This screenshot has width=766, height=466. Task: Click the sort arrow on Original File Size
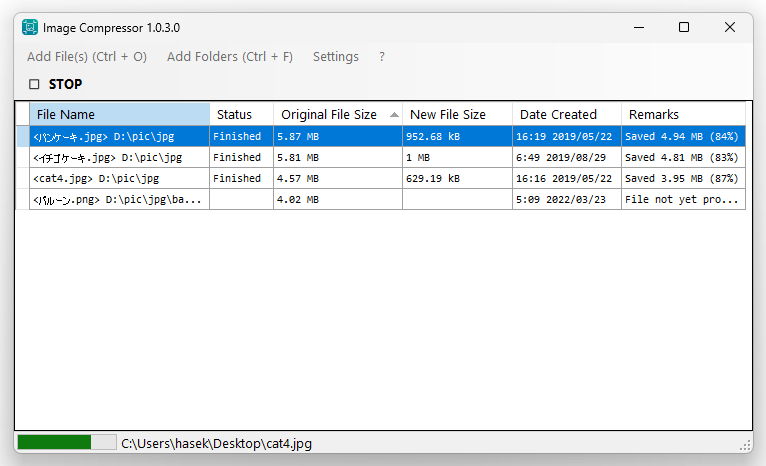394,115
